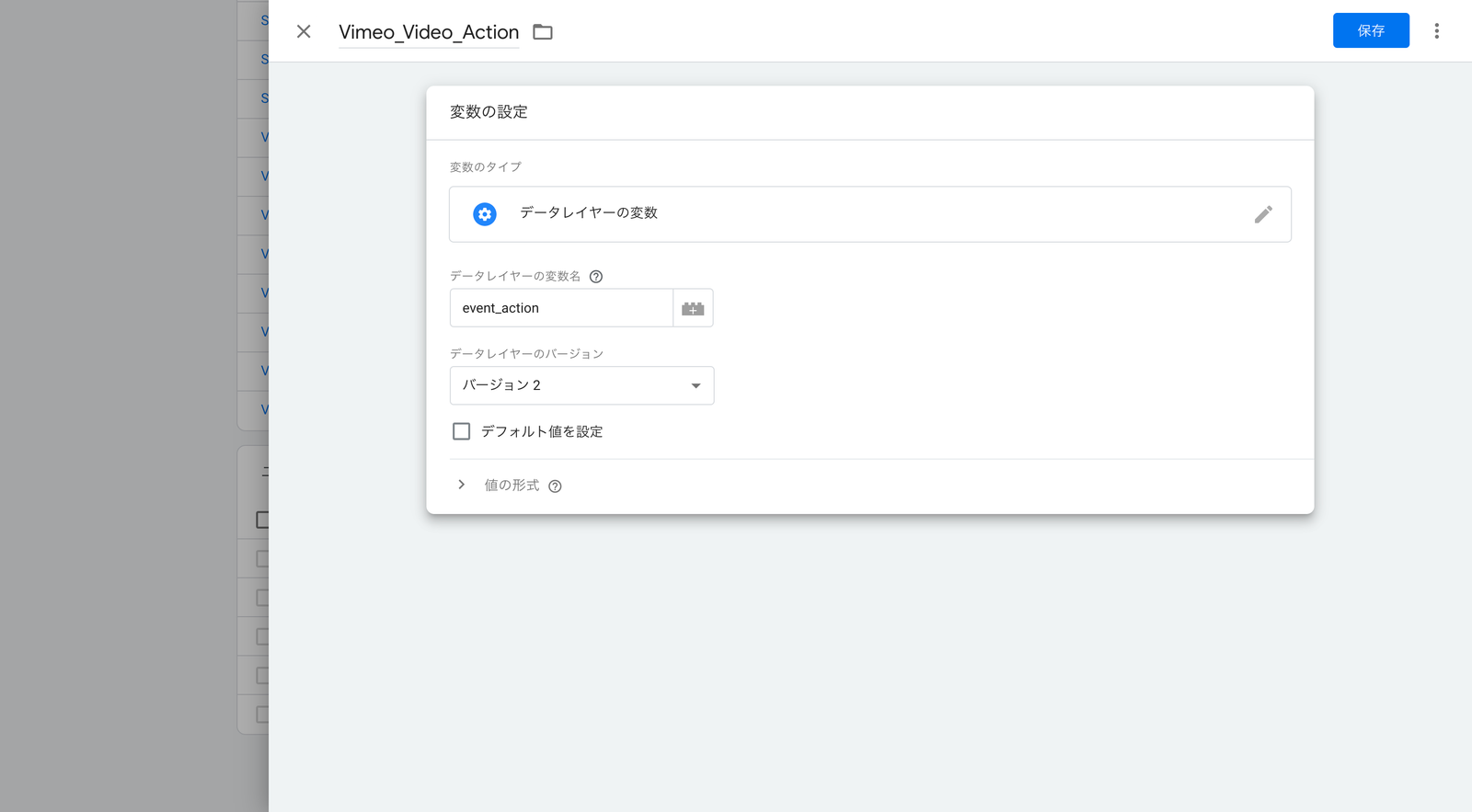Enable デフォルト値を設定 checkbox
This screenshot has width=1472, height=812.
coord(462,431)
